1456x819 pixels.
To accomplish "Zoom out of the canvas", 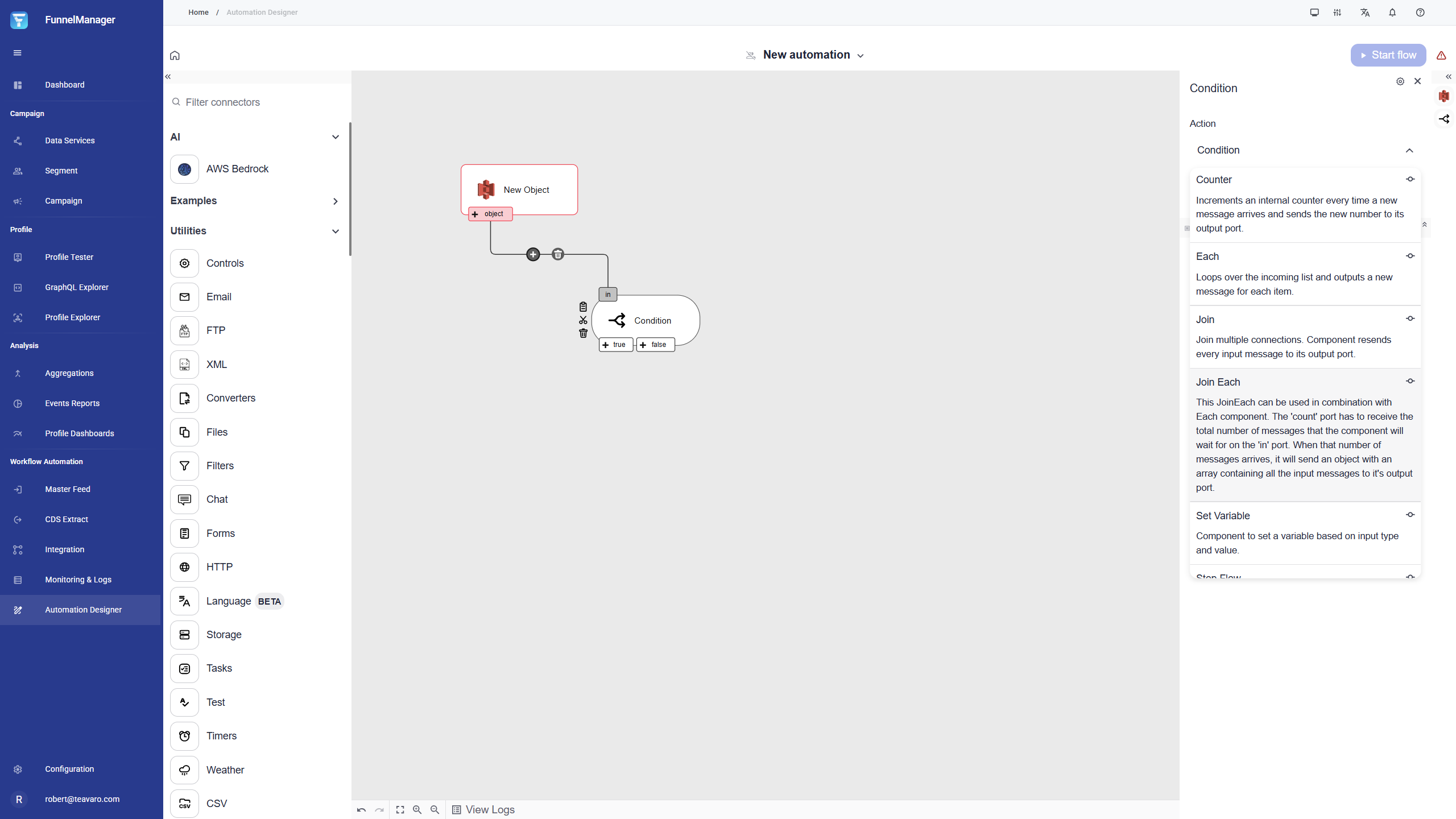I will click(x=435, y=810).
